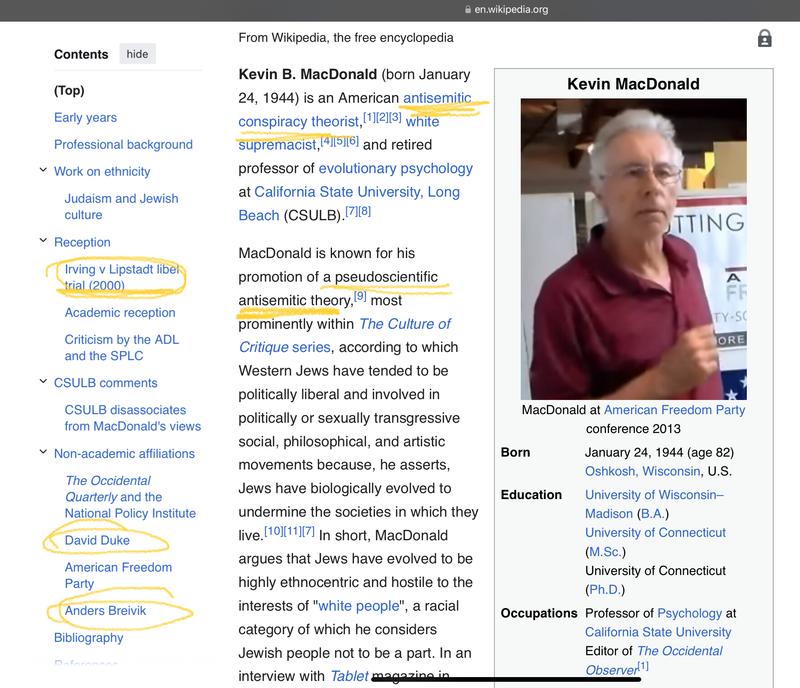Open the Anders Breivik subsection
Viewport: 800px width, 688px height.
click(x=105, y=610)
